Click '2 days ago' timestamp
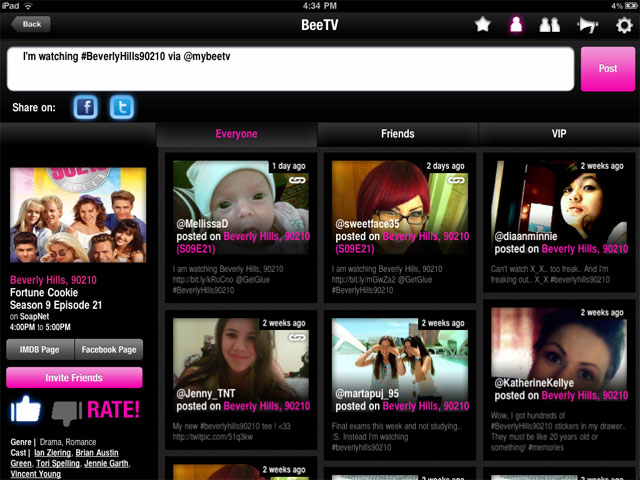Image resolution: width=640 pixels, height=480 pixels. pyautogui.click(x=445, y=166)
